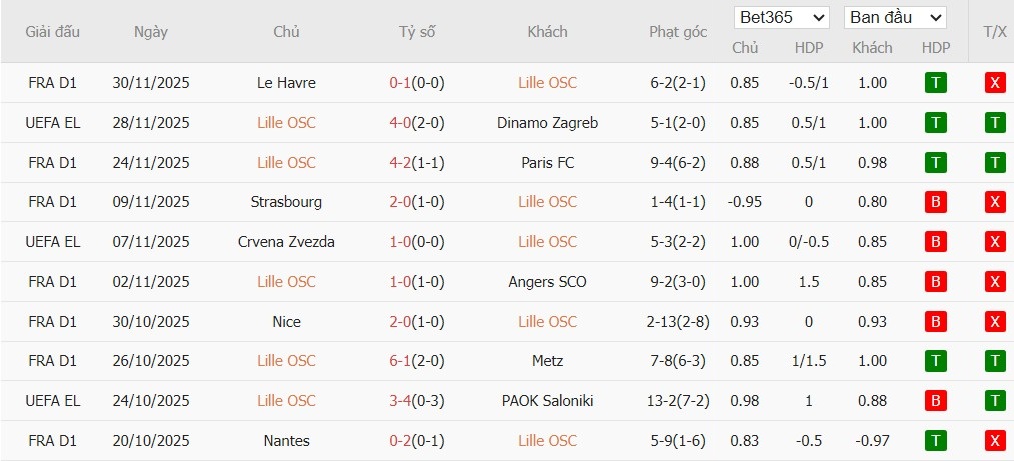The image size is (1014, 461).
Task: Click the 6-1 score in Metz row
Action: 401,361
